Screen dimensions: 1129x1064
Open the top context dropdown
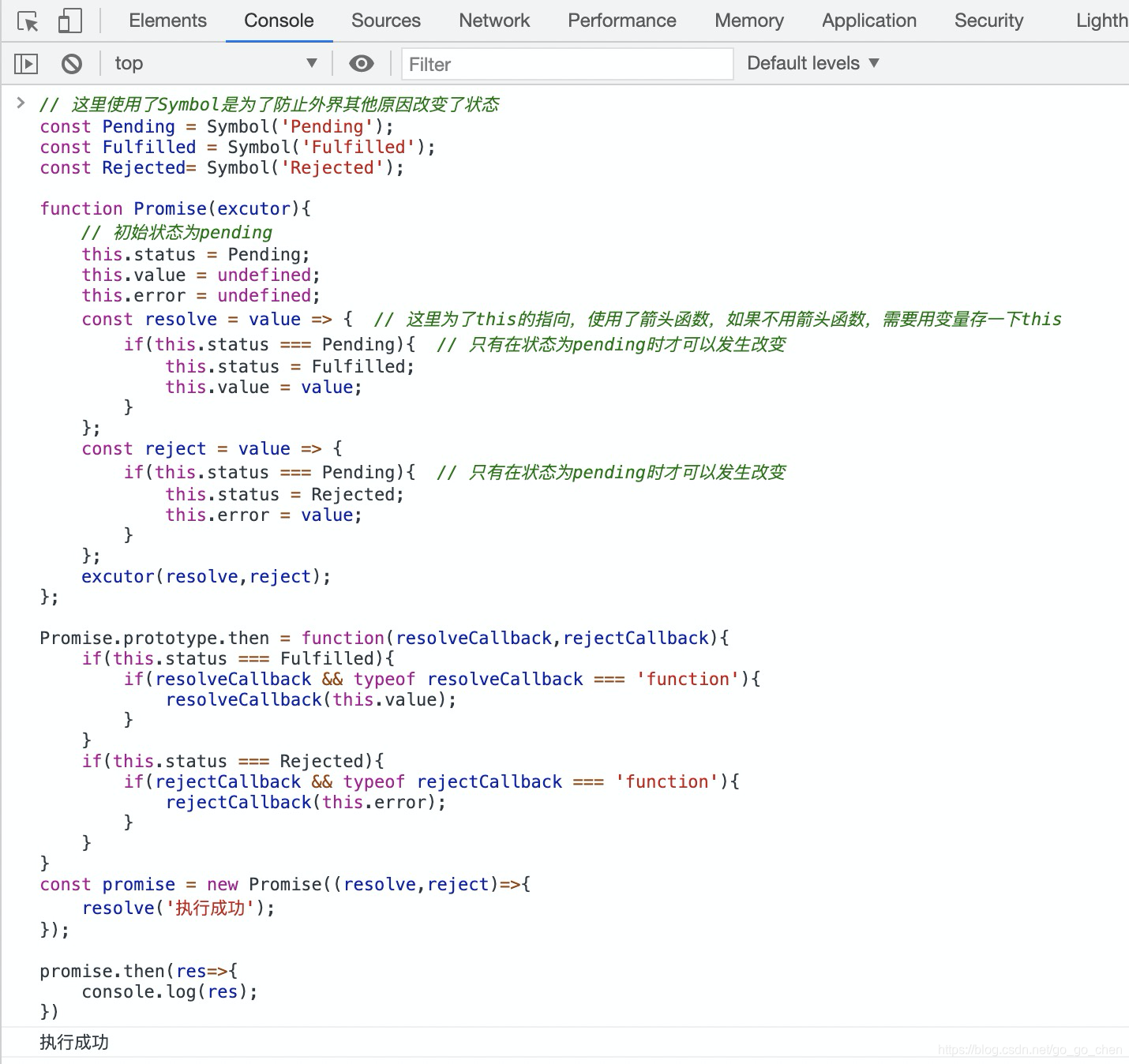point(216,63)
